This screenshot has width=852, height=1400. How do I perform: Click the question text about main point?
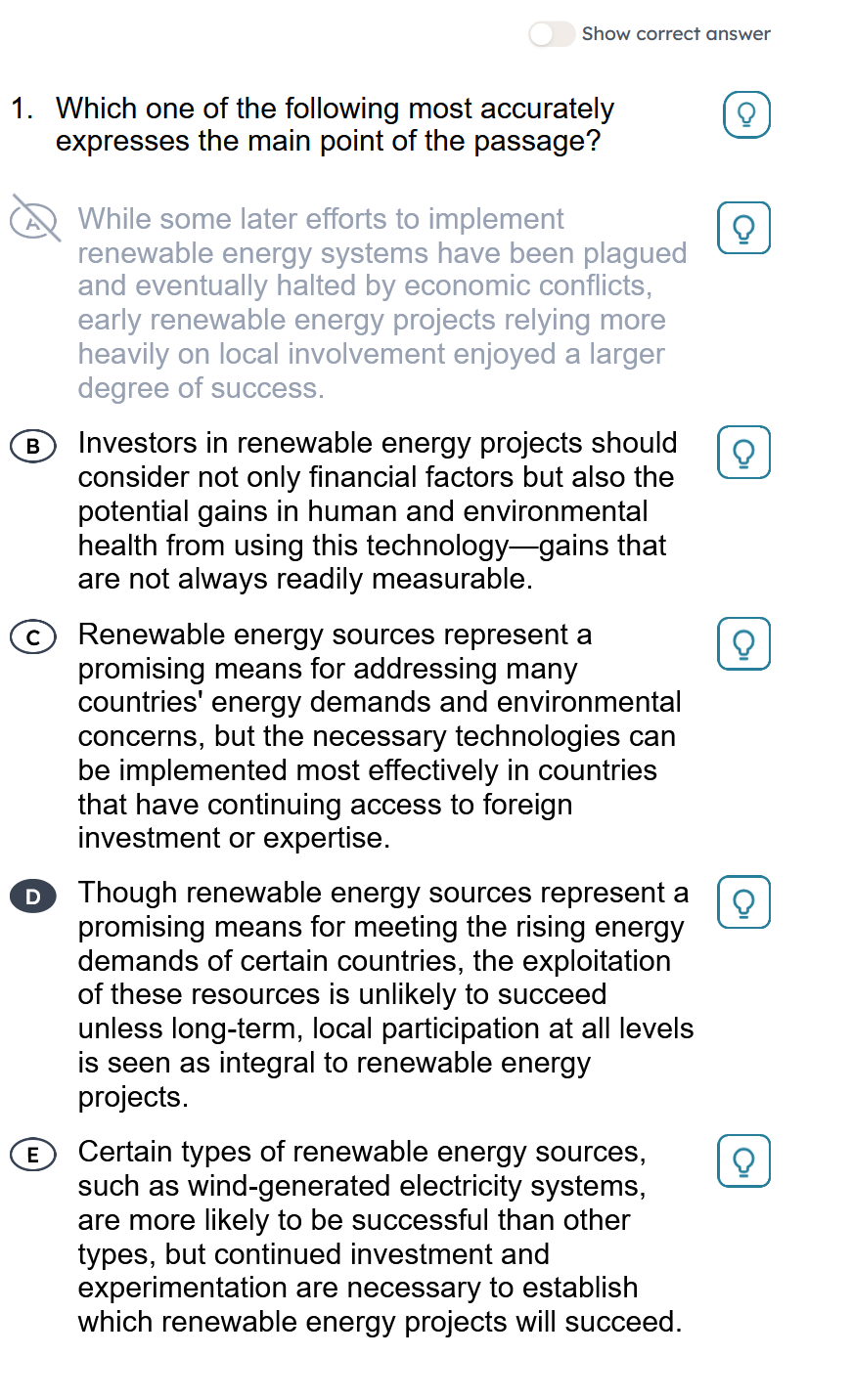click(335, 124)
